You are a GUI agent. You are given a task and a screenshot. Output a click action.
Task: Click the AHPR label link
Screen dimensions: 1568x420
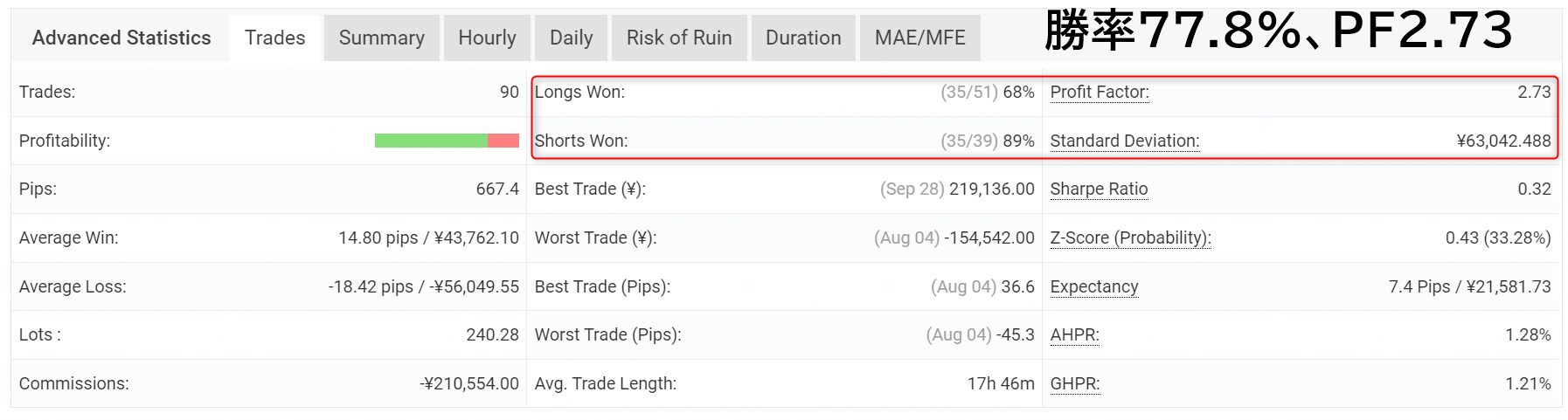(x=1074, y=334)
